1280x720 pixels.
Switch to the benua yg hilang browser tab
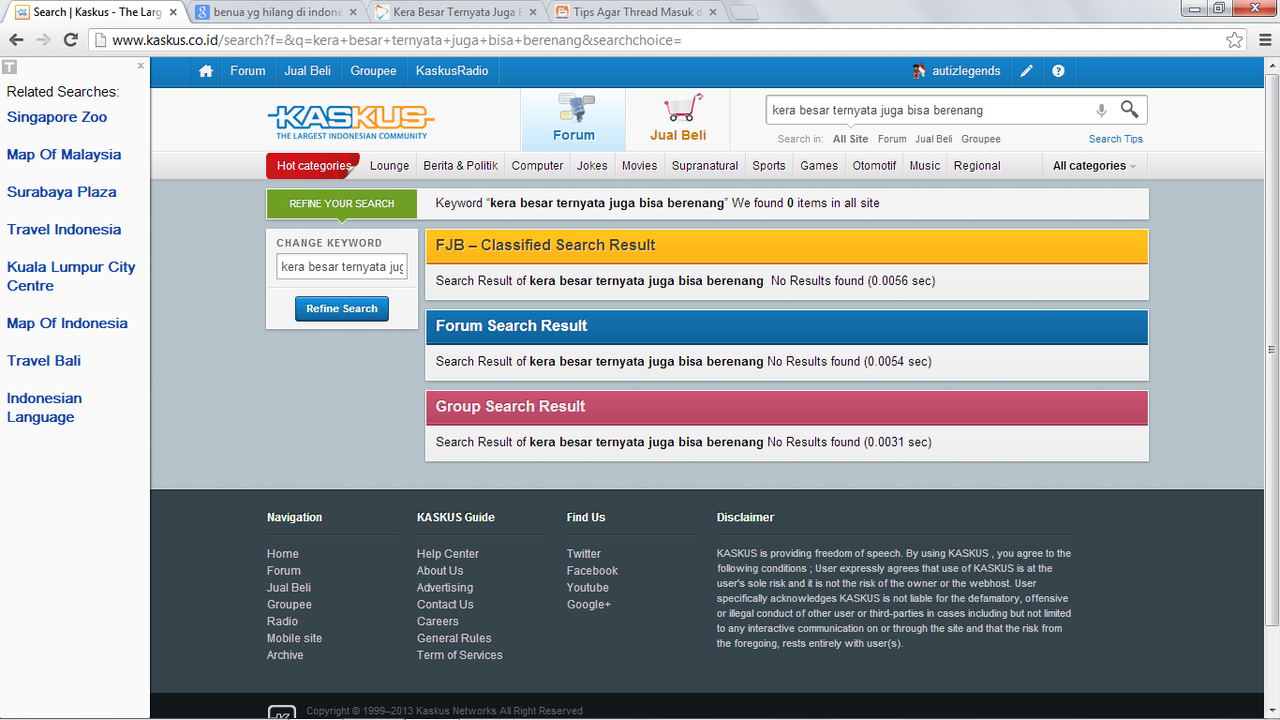pyautogui.click(x=277, y=12)
